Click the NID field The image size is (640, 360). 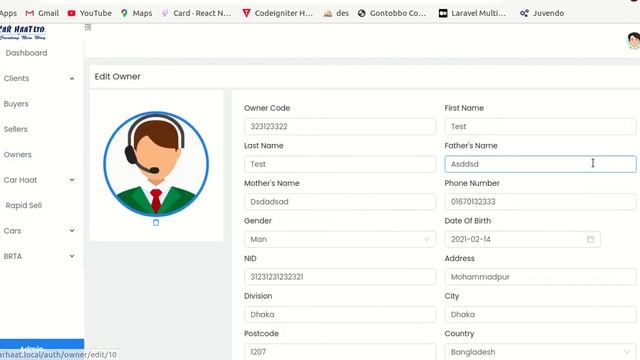click(340, 277)
